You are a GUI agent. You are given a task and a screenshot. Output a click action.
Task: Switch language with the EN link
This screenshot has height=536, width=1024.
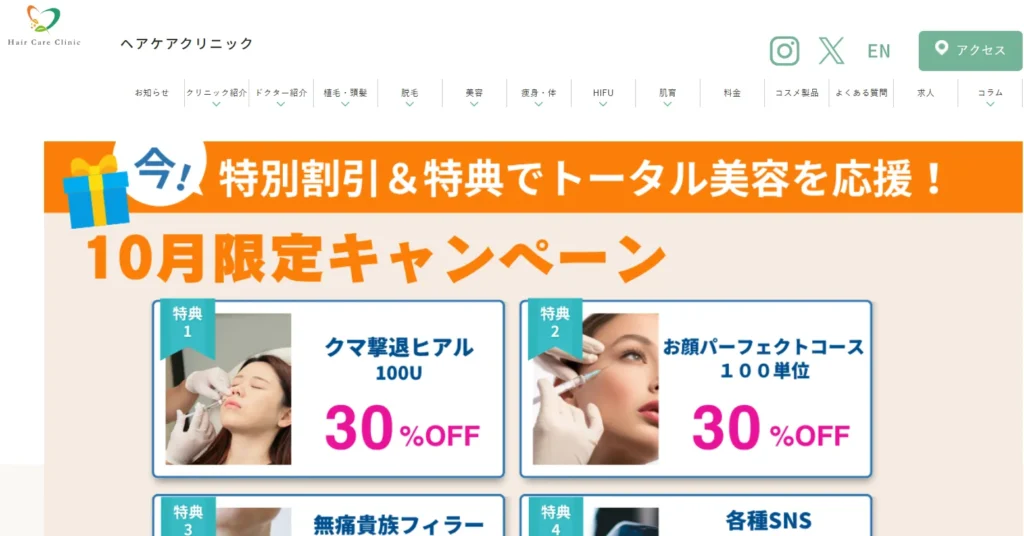pos(878,51)
